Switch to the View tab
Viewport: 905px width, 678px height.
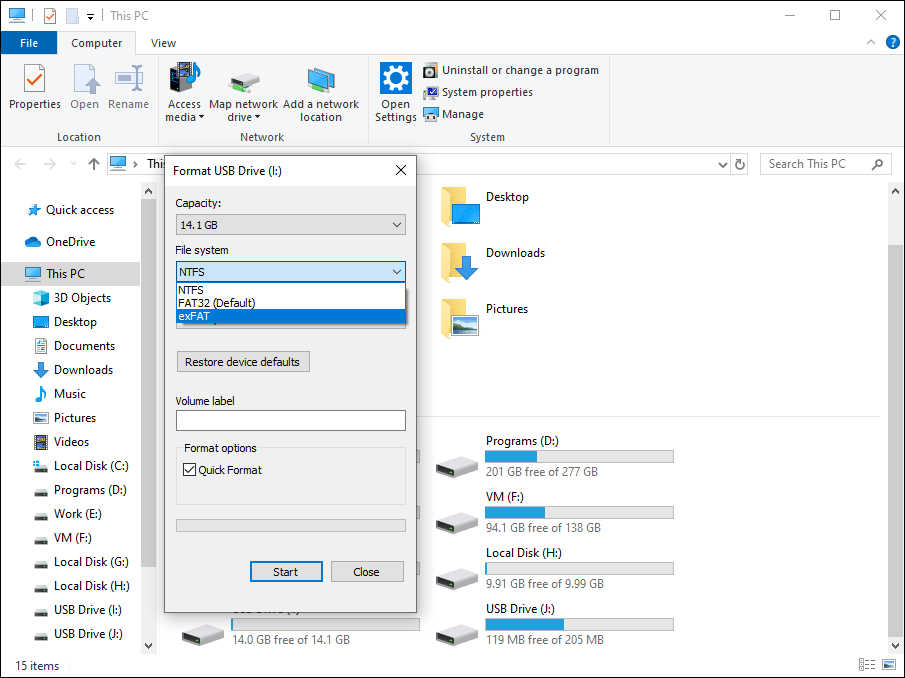point(163,43)
